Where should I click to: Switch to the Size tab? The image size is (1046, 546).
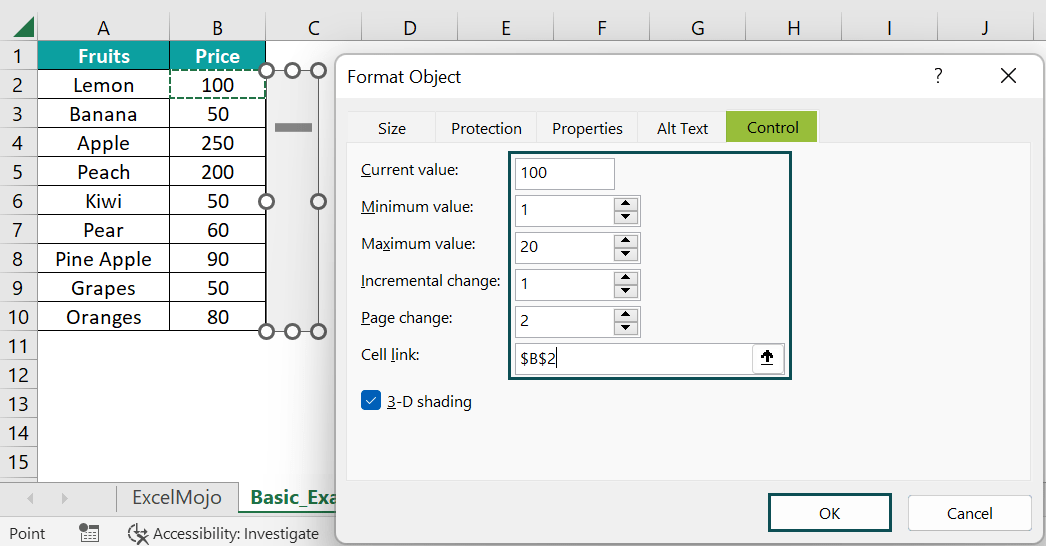[x=392, y=128]
